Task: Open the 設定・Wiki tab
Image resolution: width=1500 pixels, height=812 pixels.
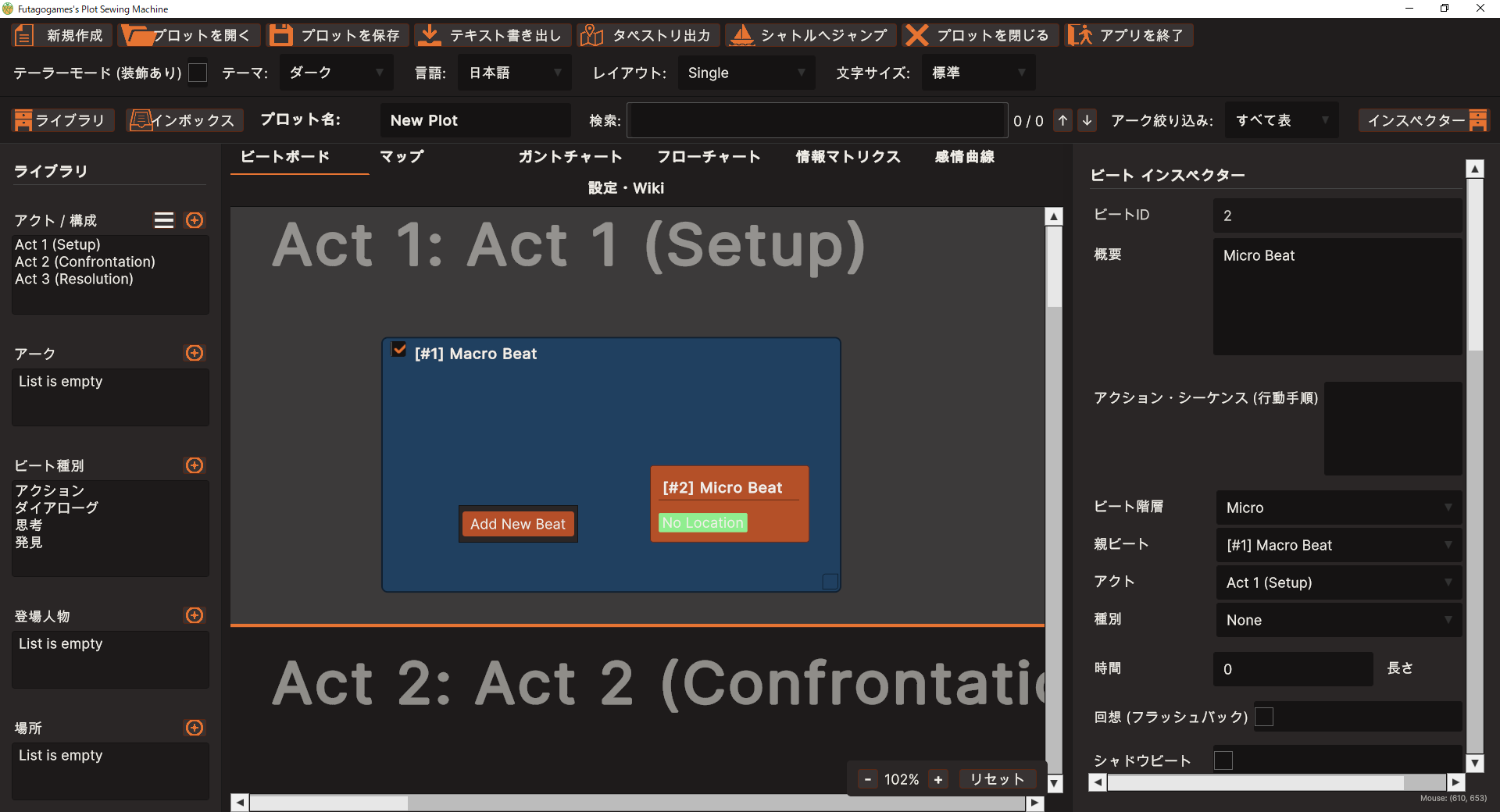Action: 626,188
